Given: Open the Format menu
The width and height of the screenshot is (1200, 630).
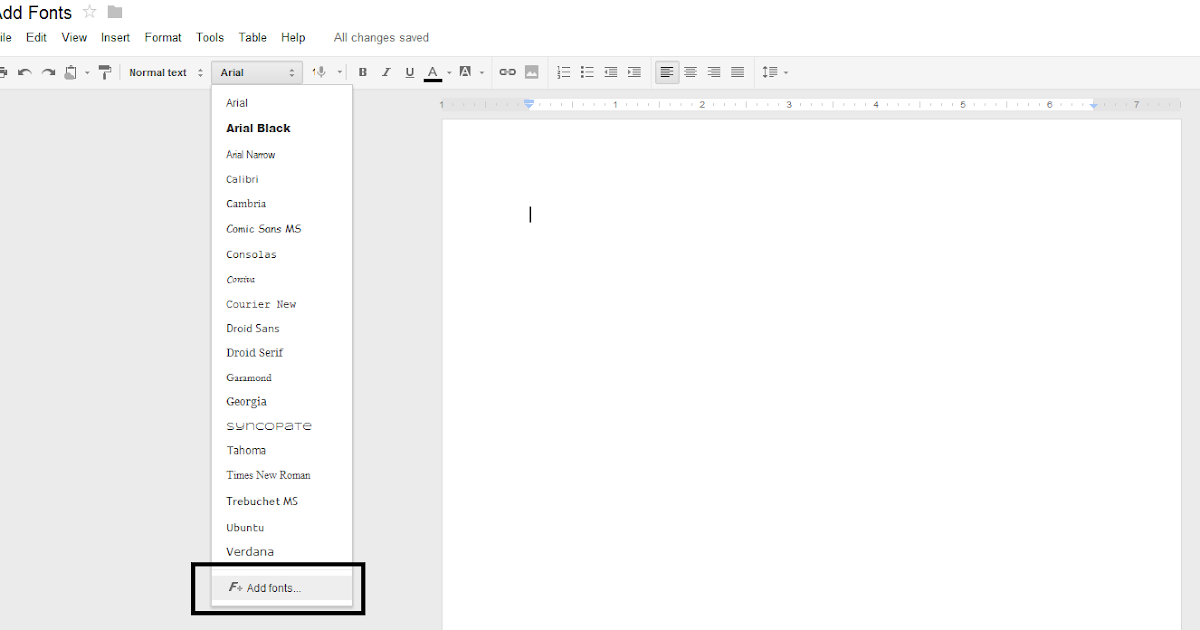Looking at the screenshot, I should tap(163, 37).
